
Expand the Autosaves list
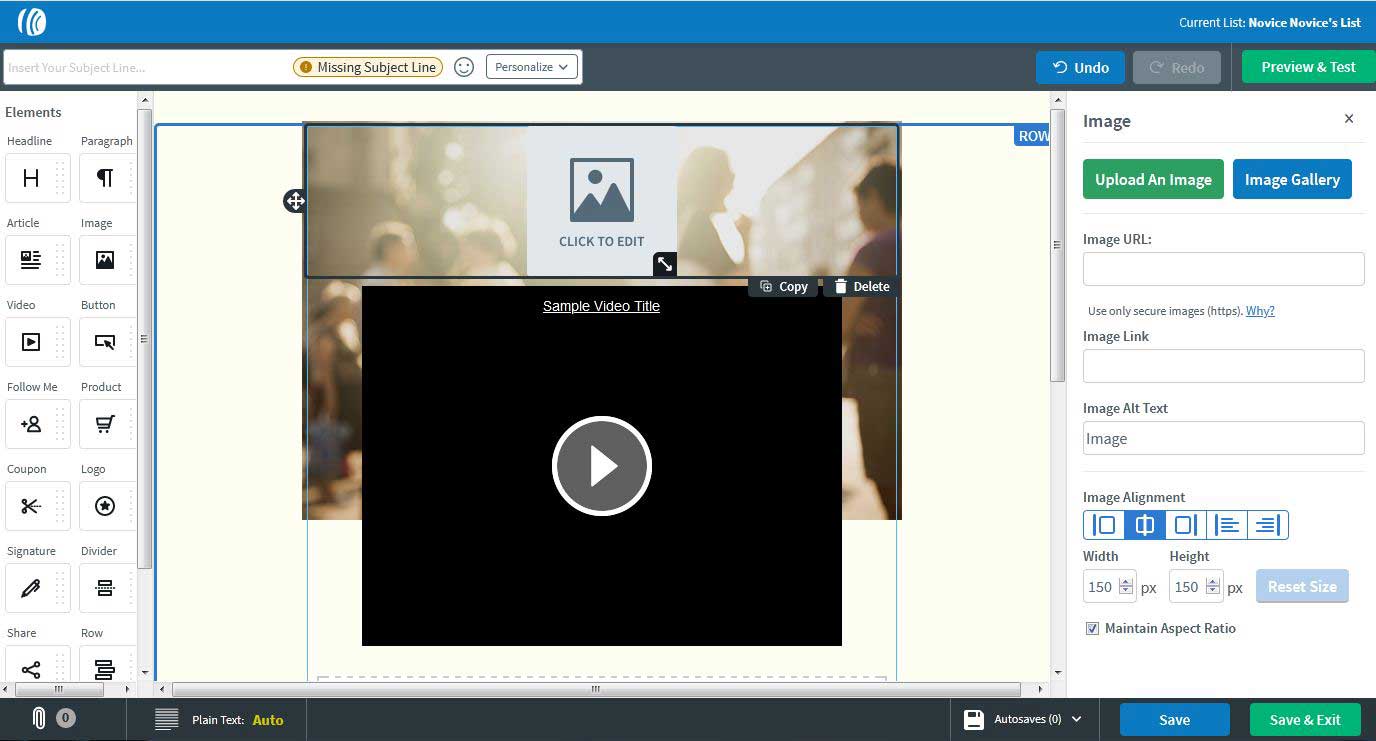tap(1077, 719)
